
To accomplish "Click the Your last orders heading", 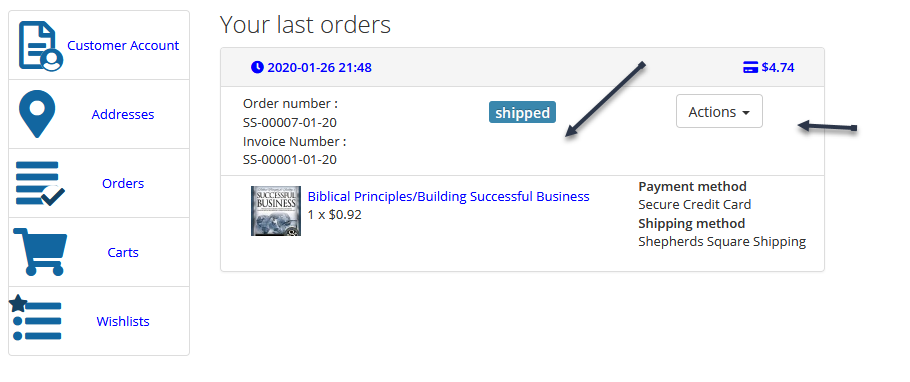I will (x=305, y=24).
